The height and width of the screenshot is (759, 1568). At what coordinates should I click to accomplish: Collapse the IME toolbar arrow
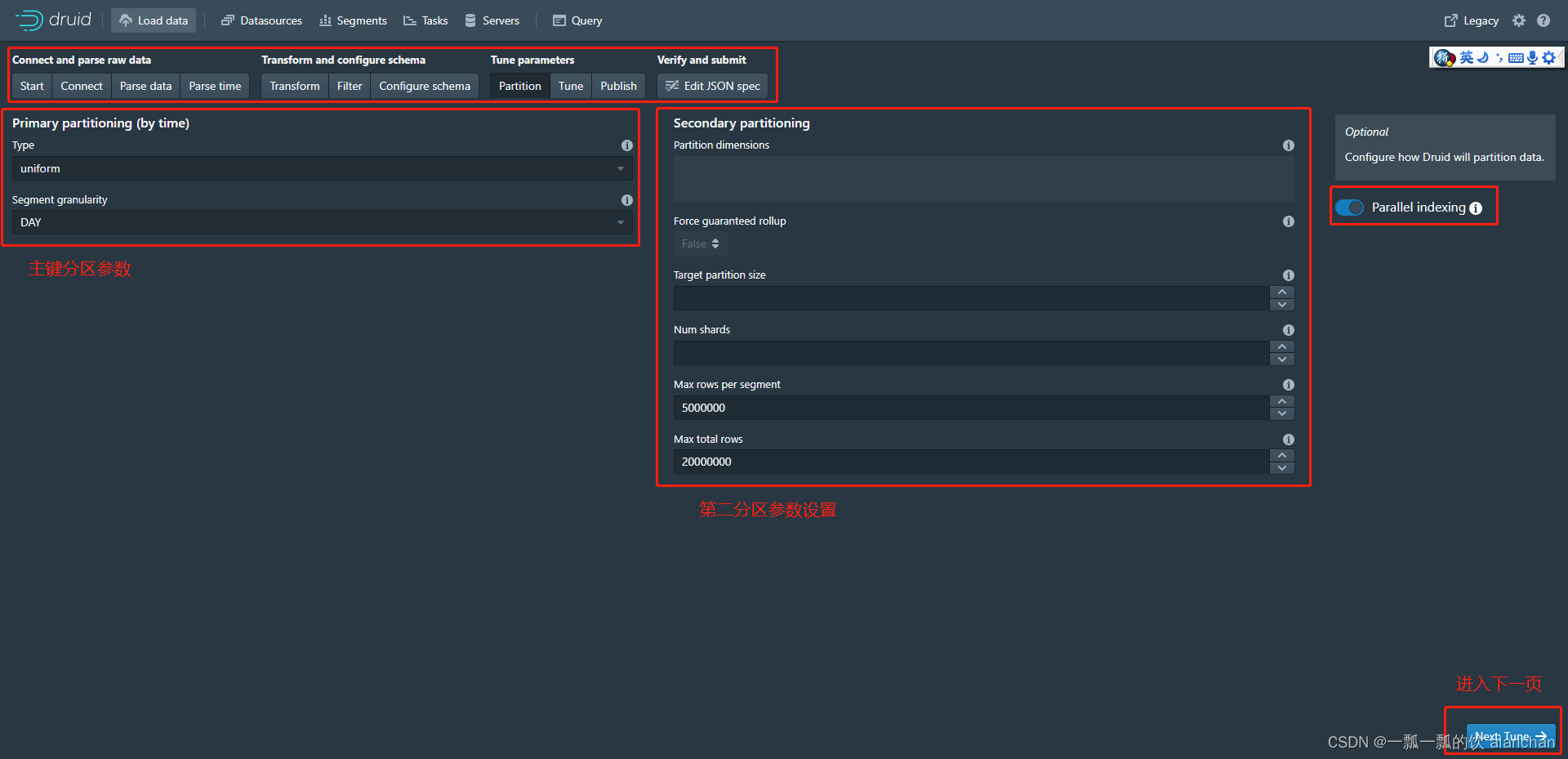(1561, 57)
